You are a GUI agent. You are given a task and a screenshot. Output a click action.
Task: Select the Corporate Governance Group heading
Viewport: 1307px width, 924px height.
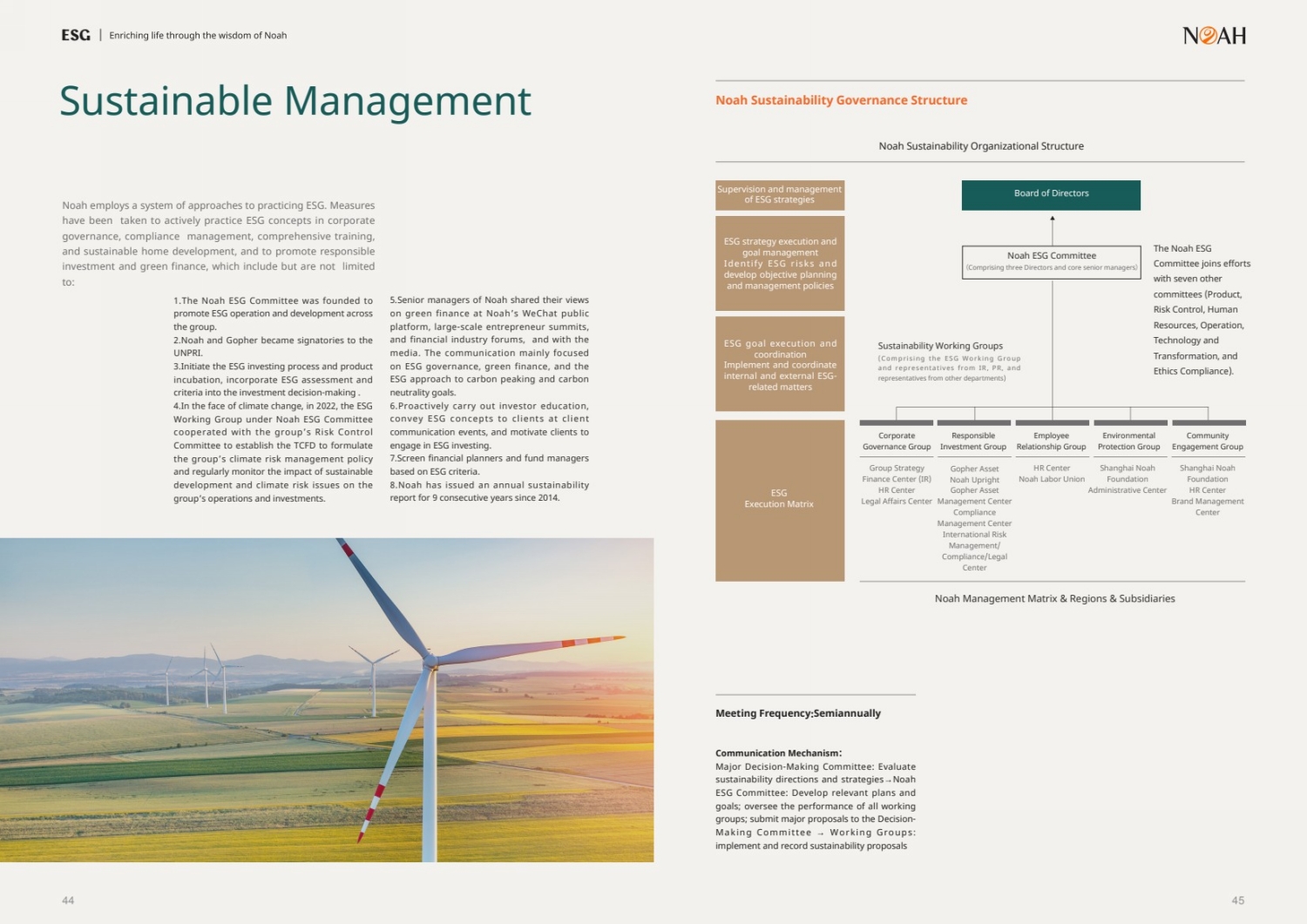[x=897, y=442]
